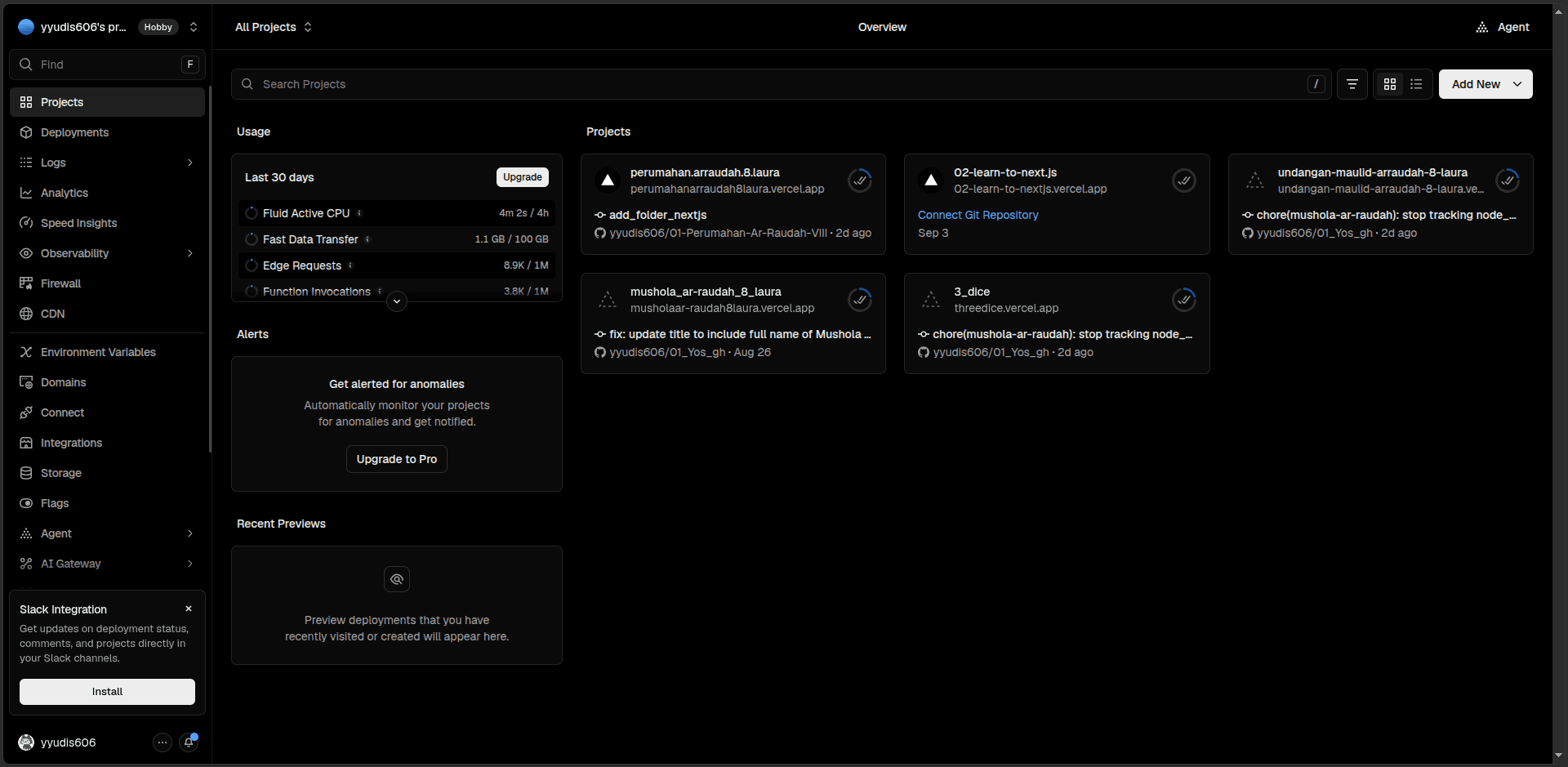This screenshot has height=767, width=1568.
Task: Open Observability in the sidebar
Action: click(107, 253)
